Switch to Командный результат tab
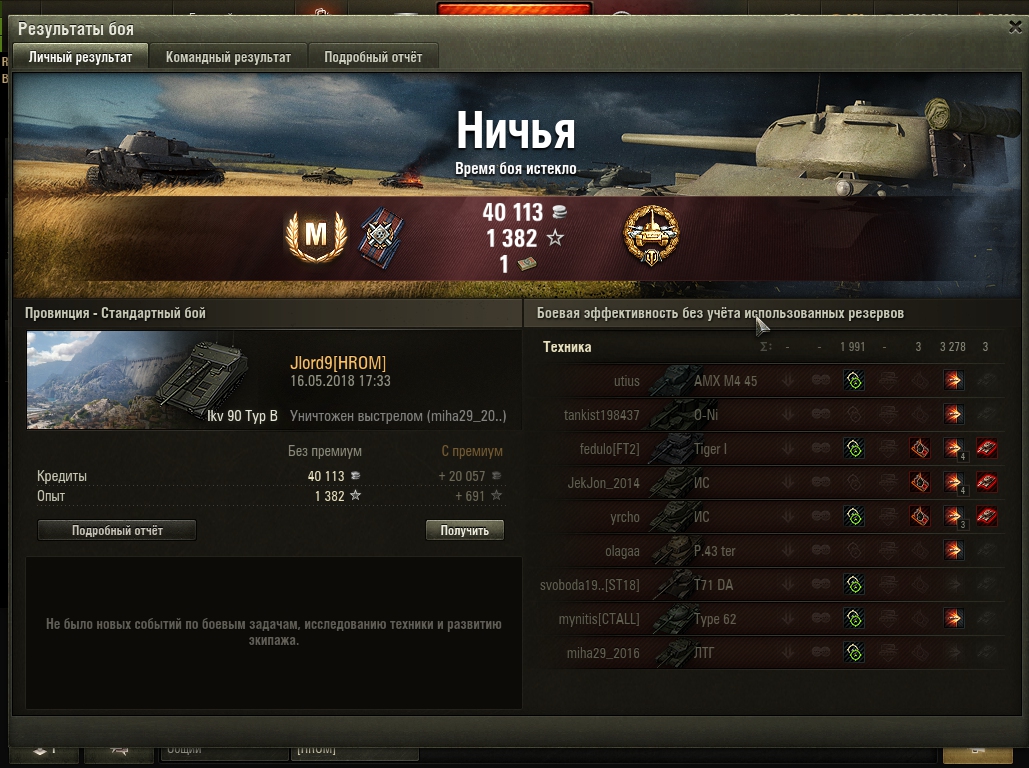The height and width of the screenshot is (768, 1029). (x=228, y=57)
